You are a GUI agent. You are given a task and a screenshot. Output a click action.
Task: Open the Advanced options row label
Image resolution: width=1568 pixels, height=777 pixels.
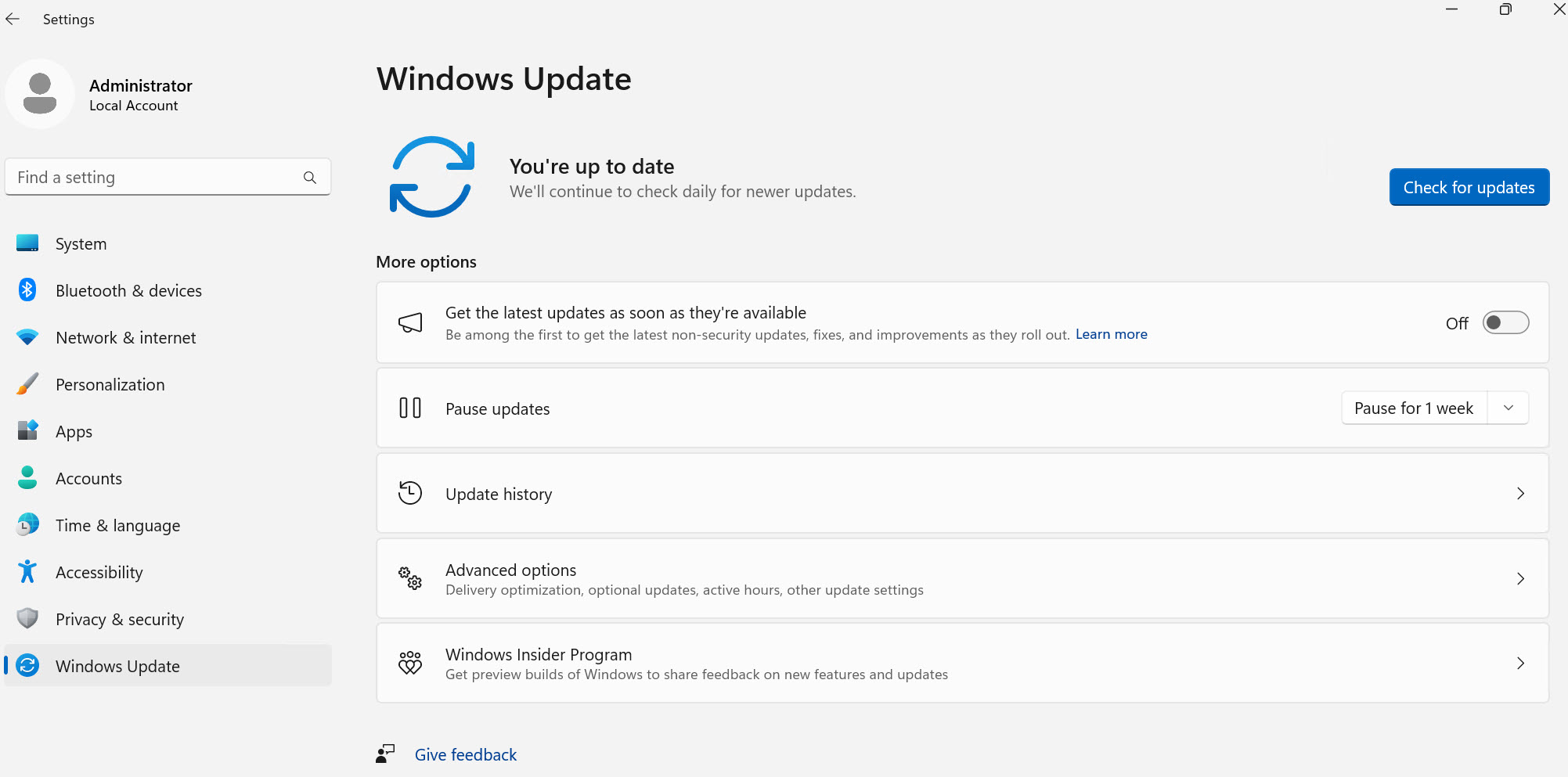click(x=511, y=570)
